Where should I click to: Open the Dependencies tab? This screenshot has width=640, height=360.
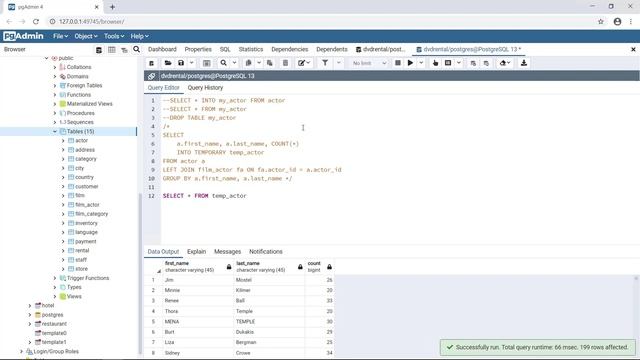coord(290,49)
